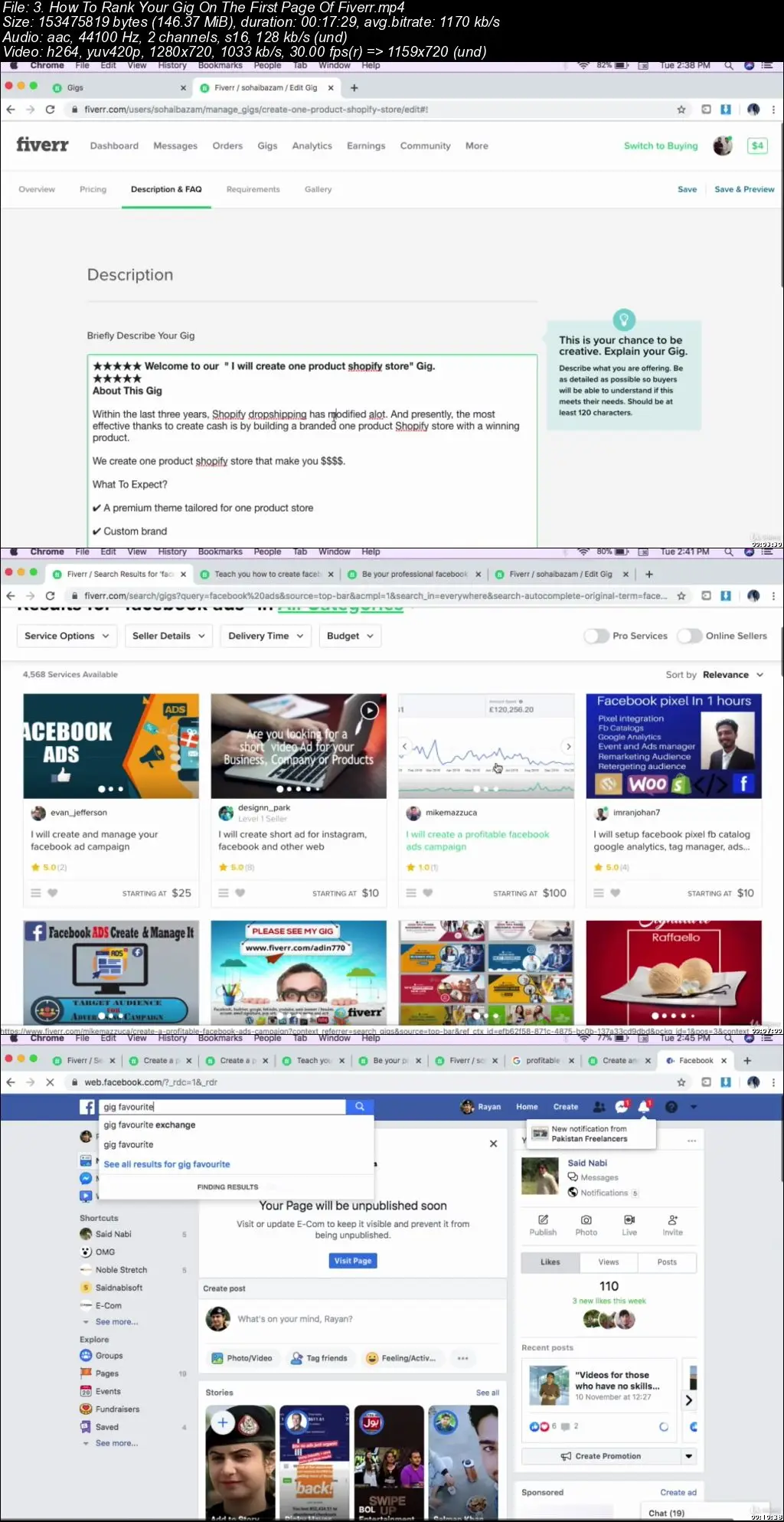Viewport: 784px width, 1522px height.
Task: Switch to the Requirements tab of the gig editor
Action: tap(253, 189)
